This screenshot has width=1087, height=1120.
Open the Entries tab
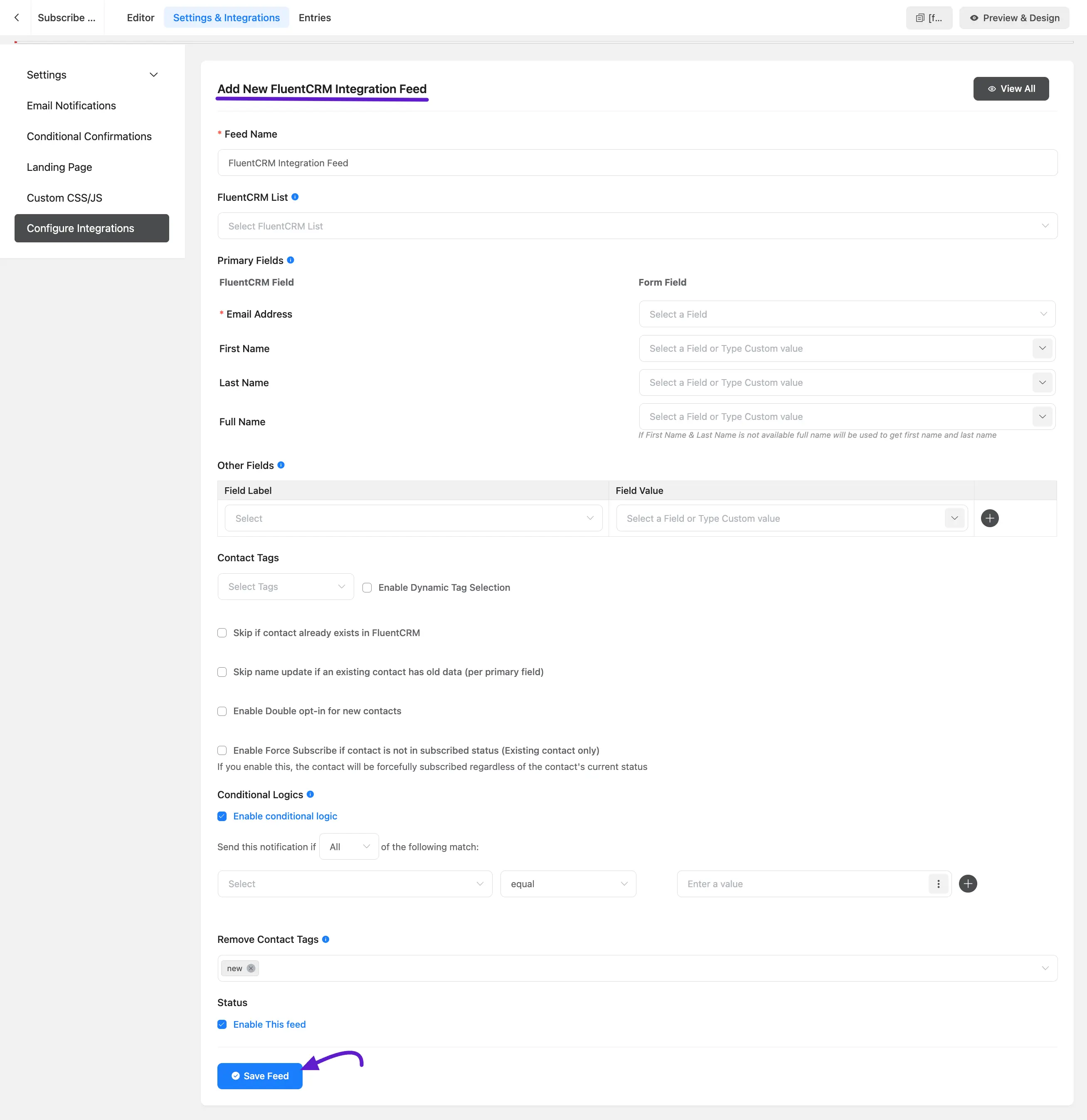point(315,18)
